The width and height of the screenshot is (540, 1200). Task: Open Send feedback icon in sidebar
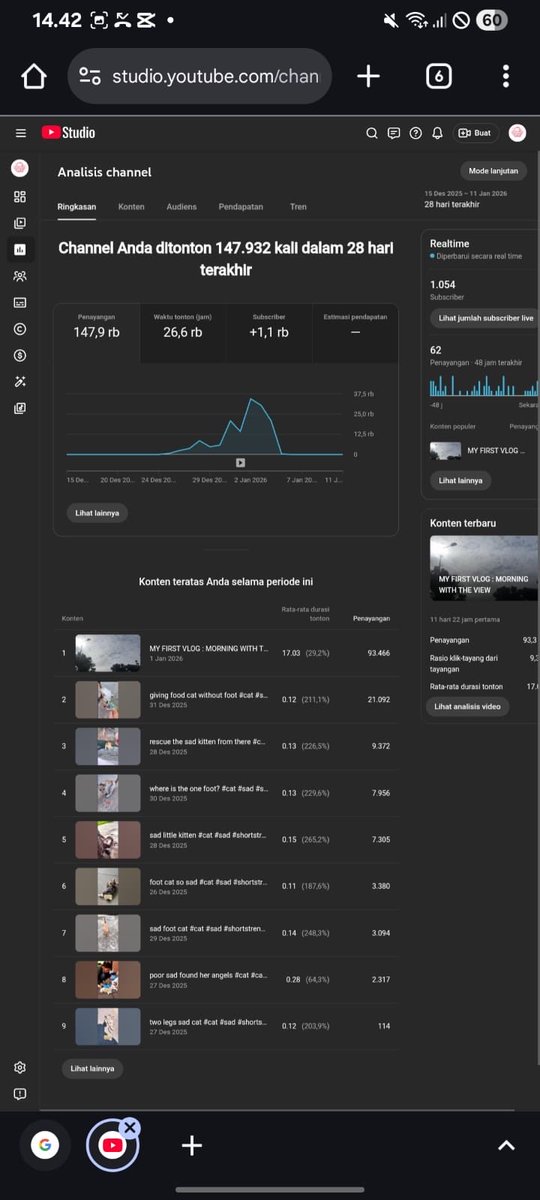coord(20,1094)
